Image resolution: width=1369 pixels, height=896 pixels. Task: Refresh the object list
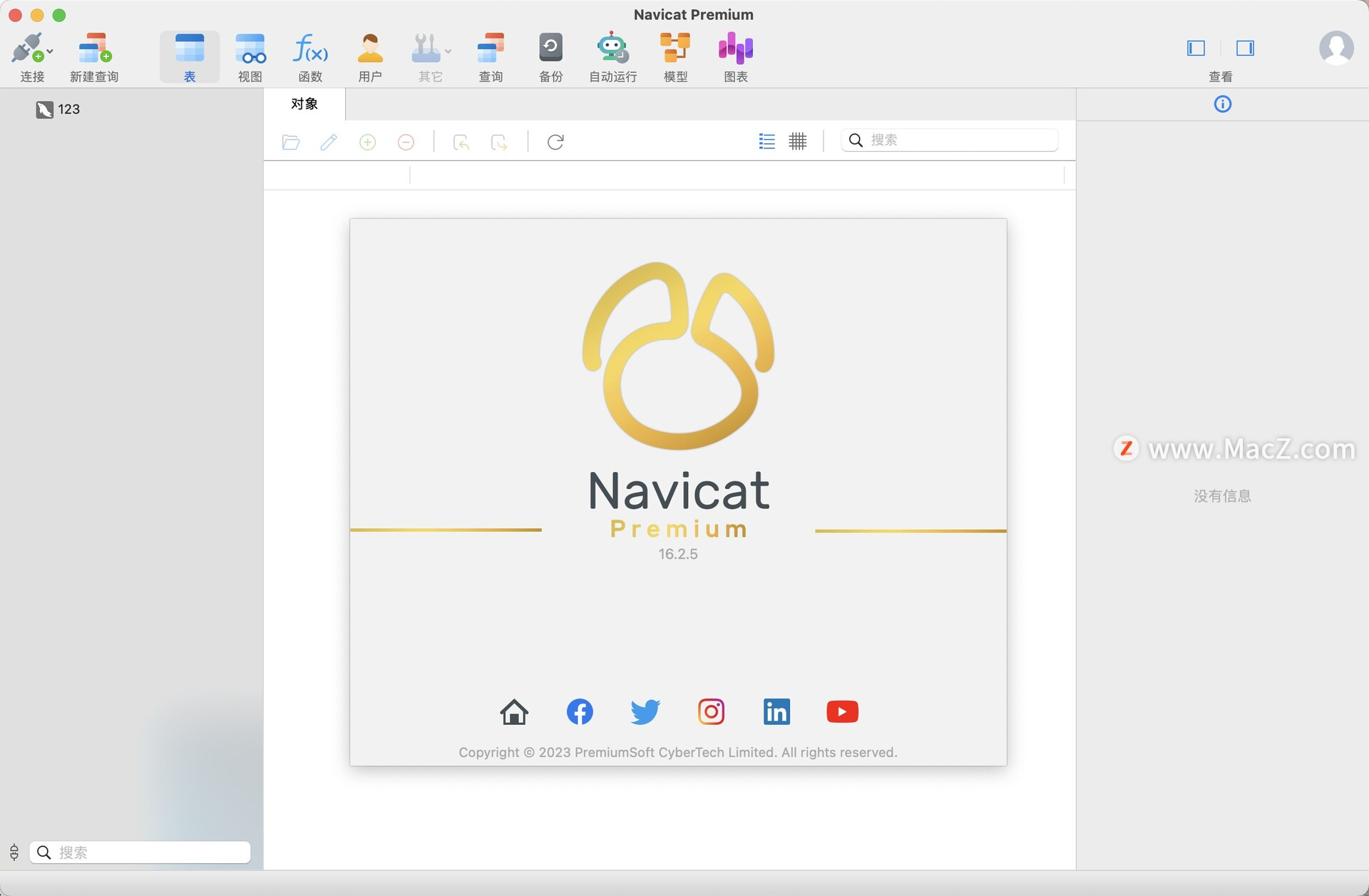point(555,142)
